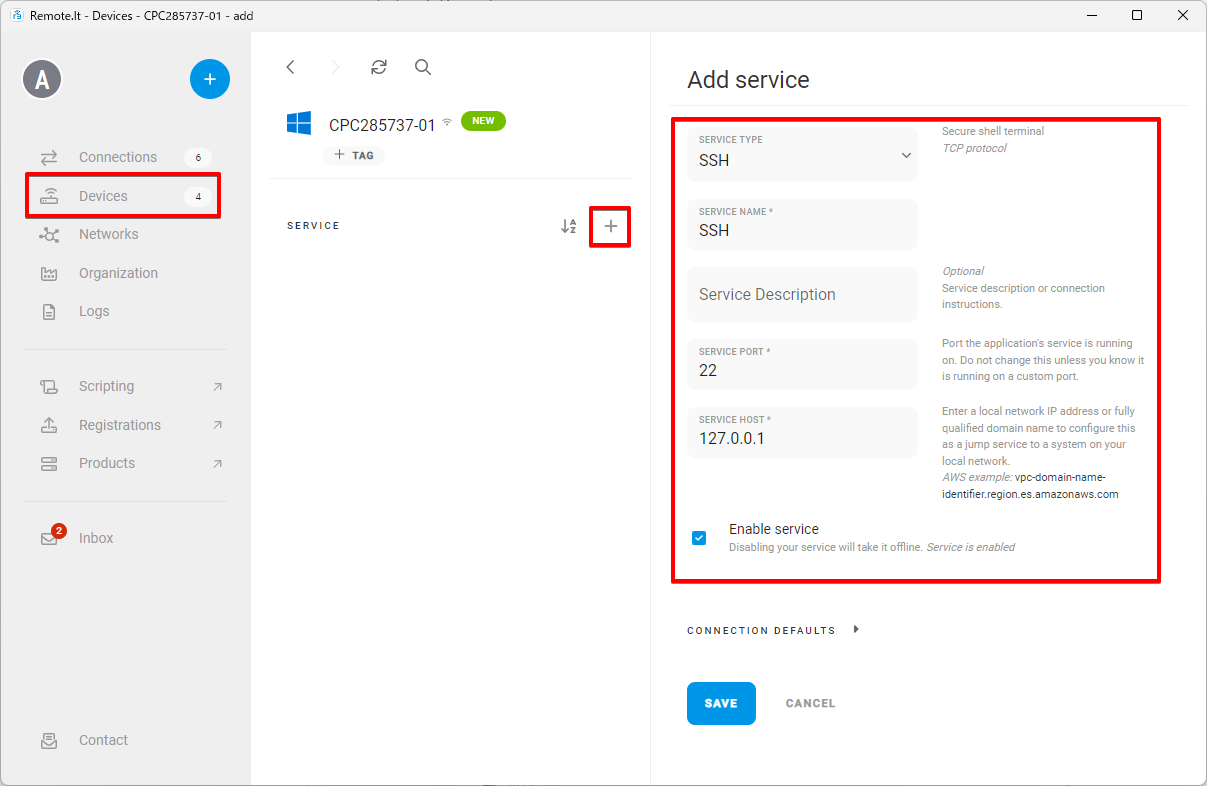Refresh the device list
This screenshot has width=1207, height=786.
(378, 67)
